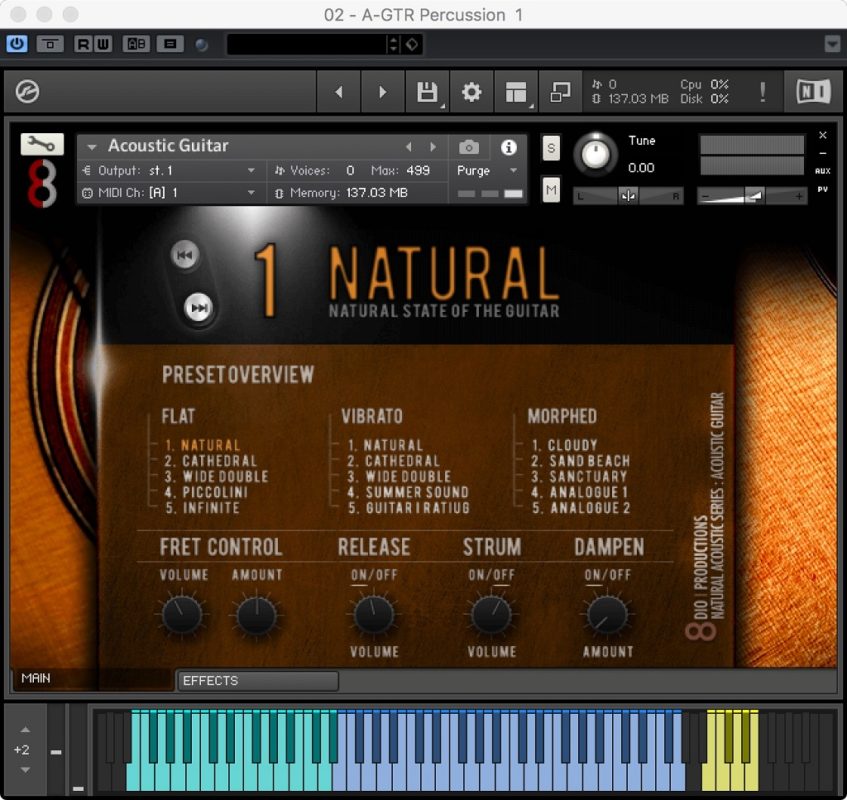
Task: Select Flat preset 1. Natural
Action: 202,445
